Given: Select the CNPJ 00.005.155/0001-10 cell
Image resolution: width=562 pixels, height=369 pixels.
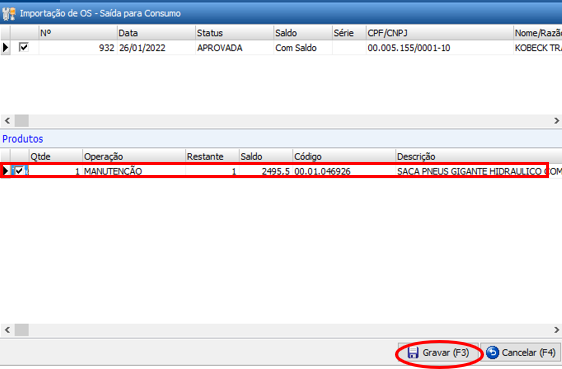Looking at the screenshot, I should pos(439,48).
